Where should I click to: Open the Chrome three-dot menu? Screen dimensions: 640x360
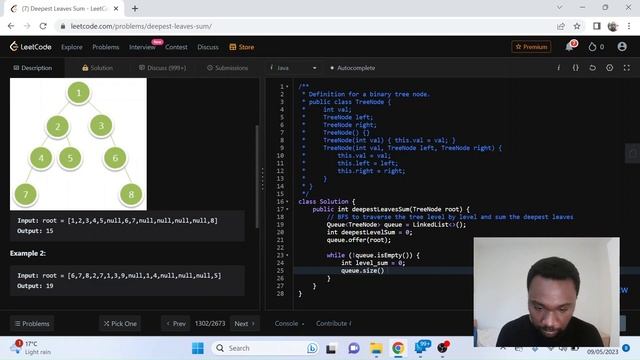629,26
